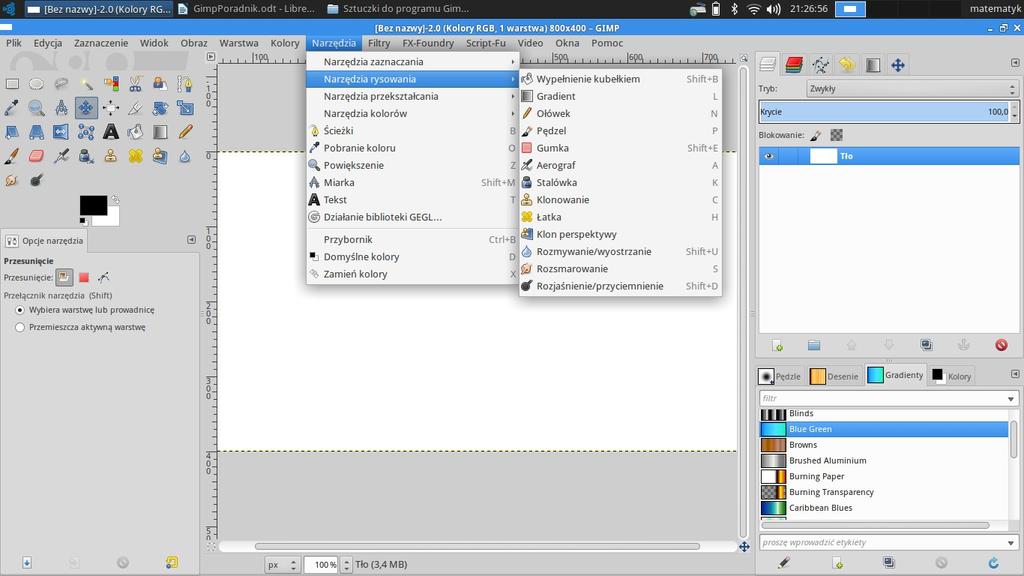
Task: Create a new layer group
Action: [814, 345]
